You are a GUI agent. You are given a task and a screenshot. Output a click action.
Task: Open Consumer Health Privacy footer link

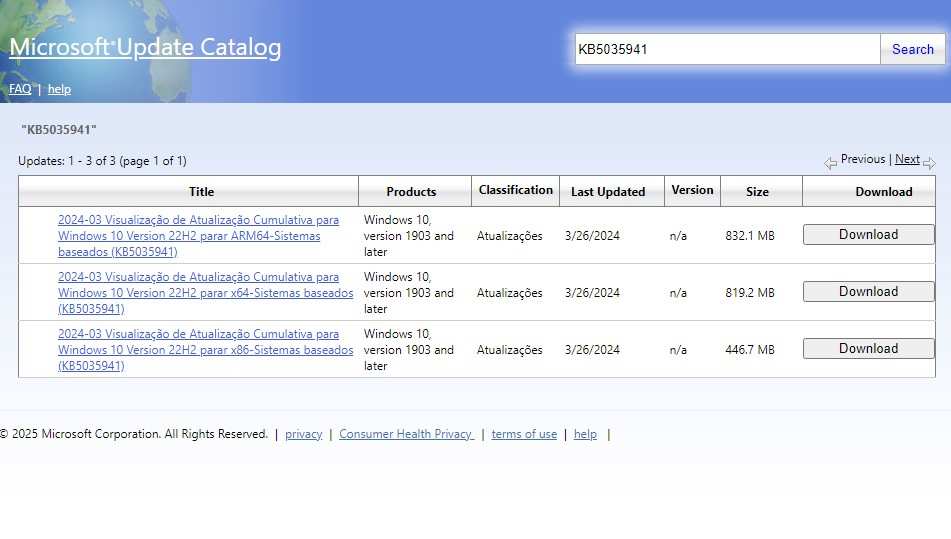click(x=405, y=434)
